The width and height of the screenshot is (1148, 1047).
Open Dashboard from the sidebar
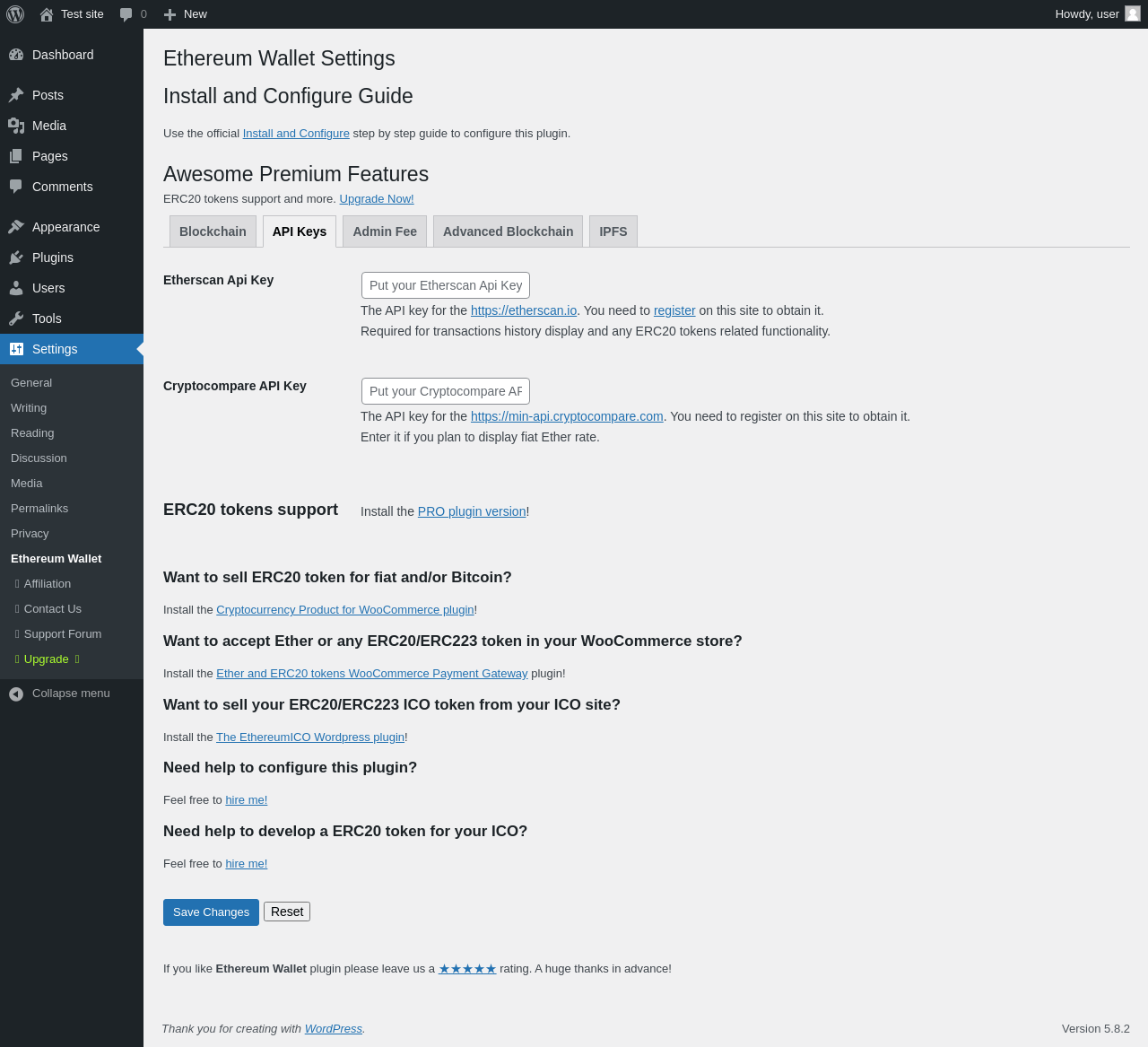(x=63, y=55)
